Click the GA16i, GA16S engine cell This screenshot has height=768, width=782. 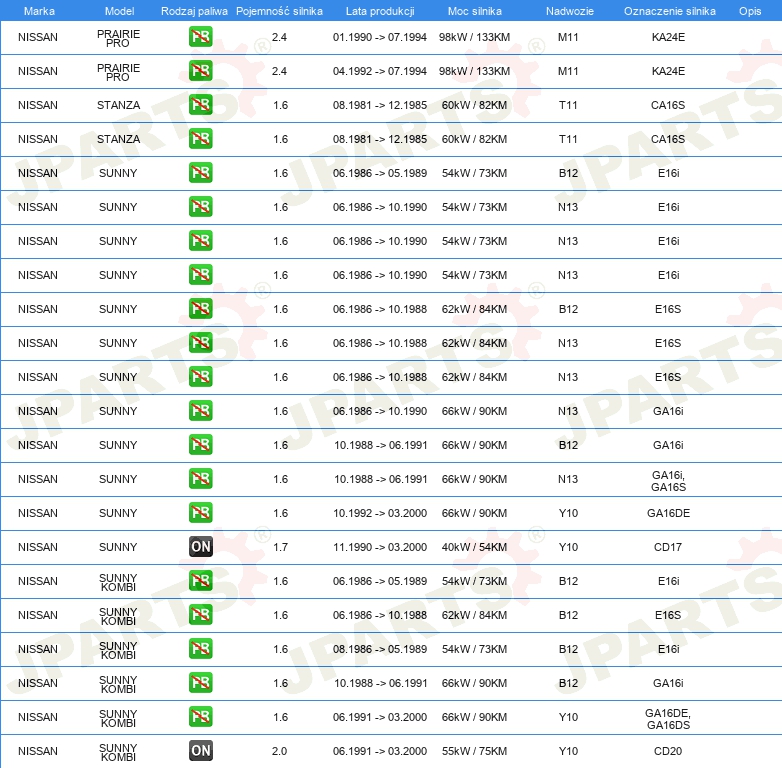click(668, 481)
